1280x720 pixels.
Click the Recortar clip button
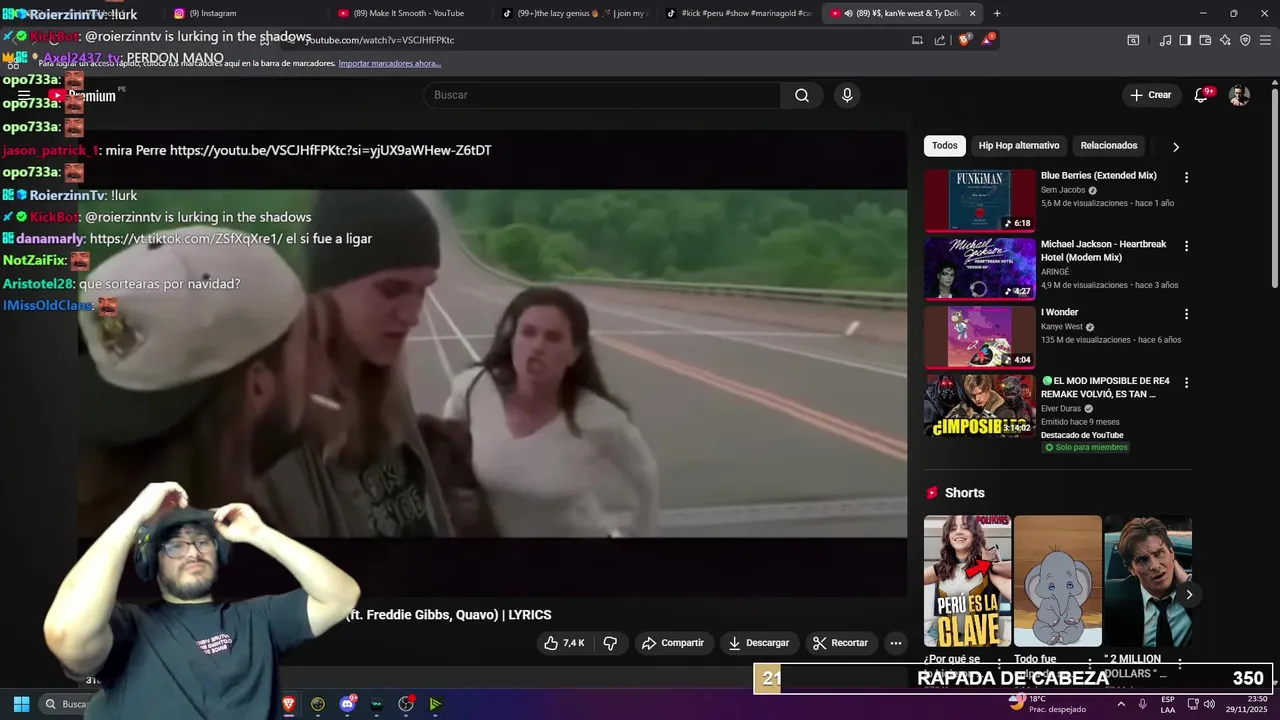point(840,643)
